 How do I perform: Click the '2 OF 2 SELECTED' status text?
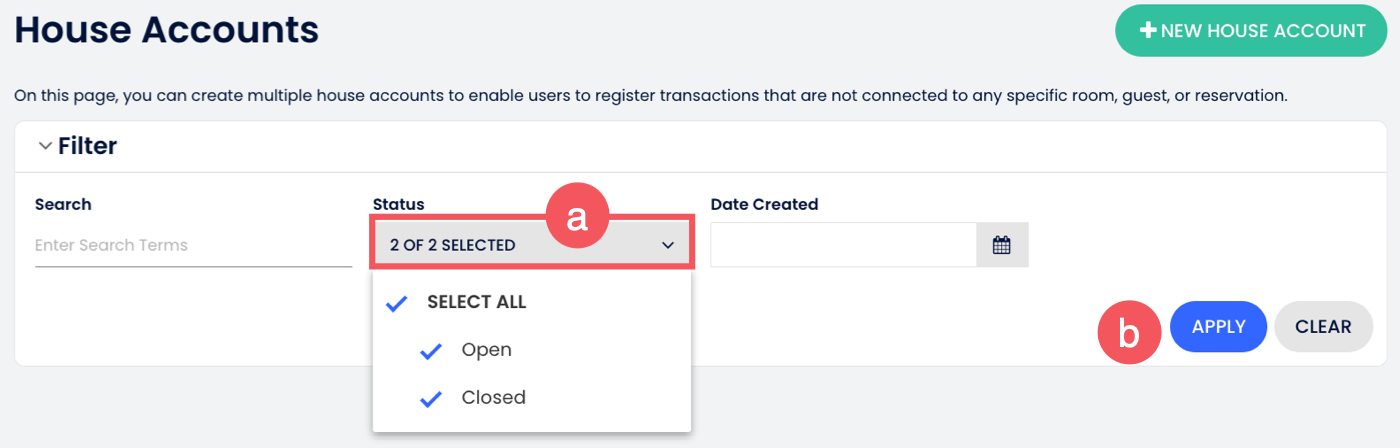coord(453,245)
